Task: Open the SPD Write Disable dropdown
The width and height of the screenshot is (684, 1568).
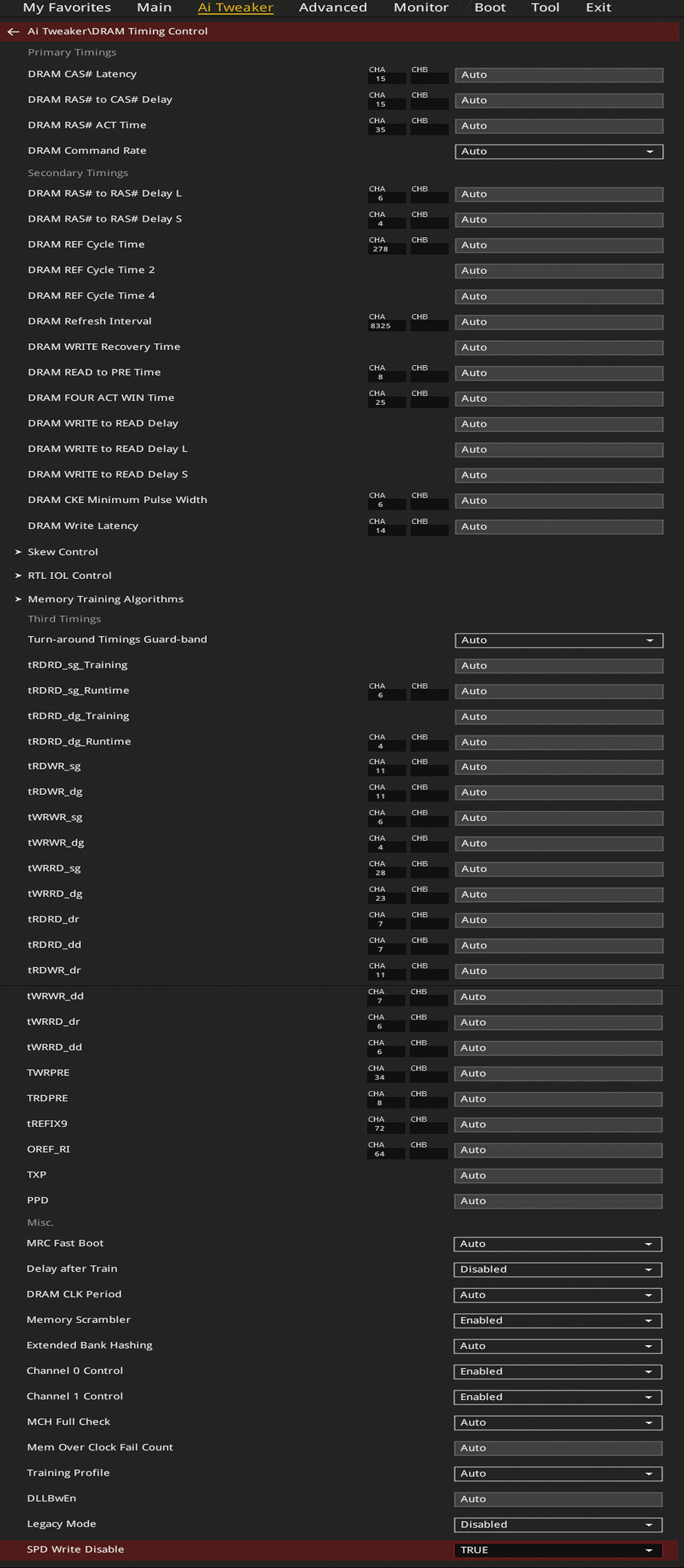Action: (557, 1550)
